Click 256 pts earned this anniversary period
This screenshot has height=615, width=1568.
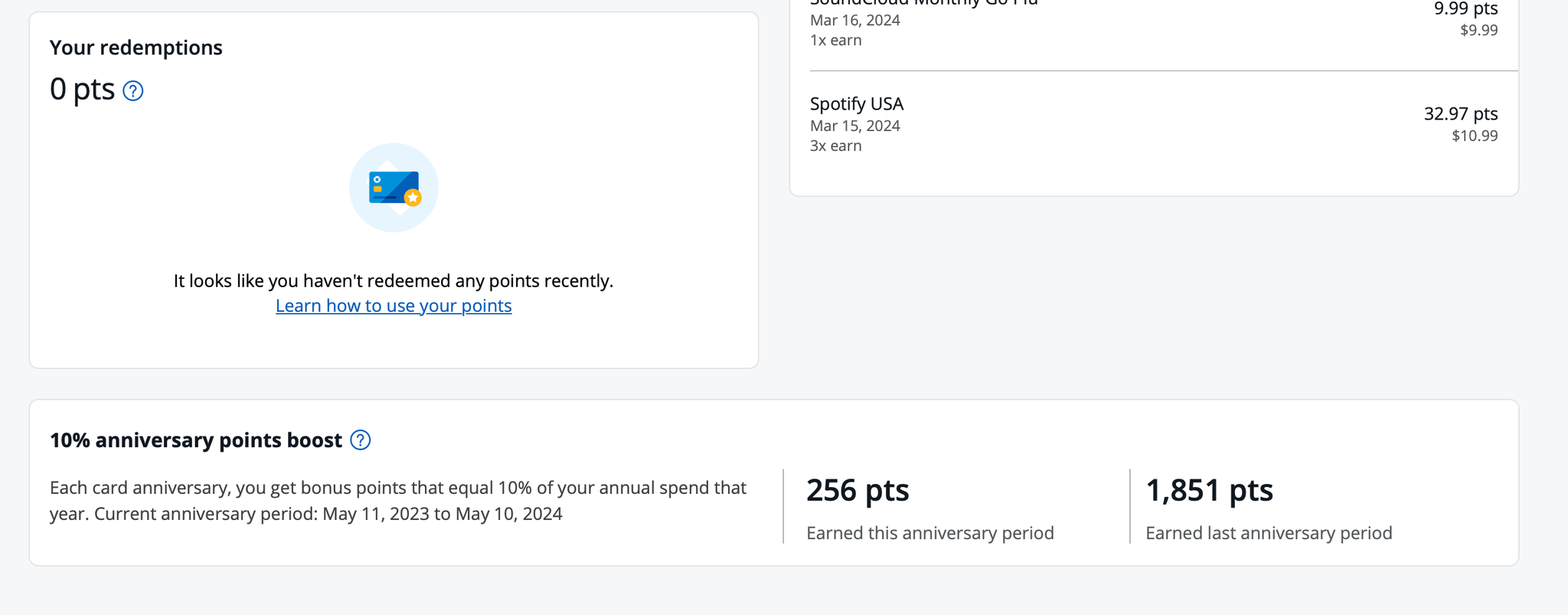[857, 490]
